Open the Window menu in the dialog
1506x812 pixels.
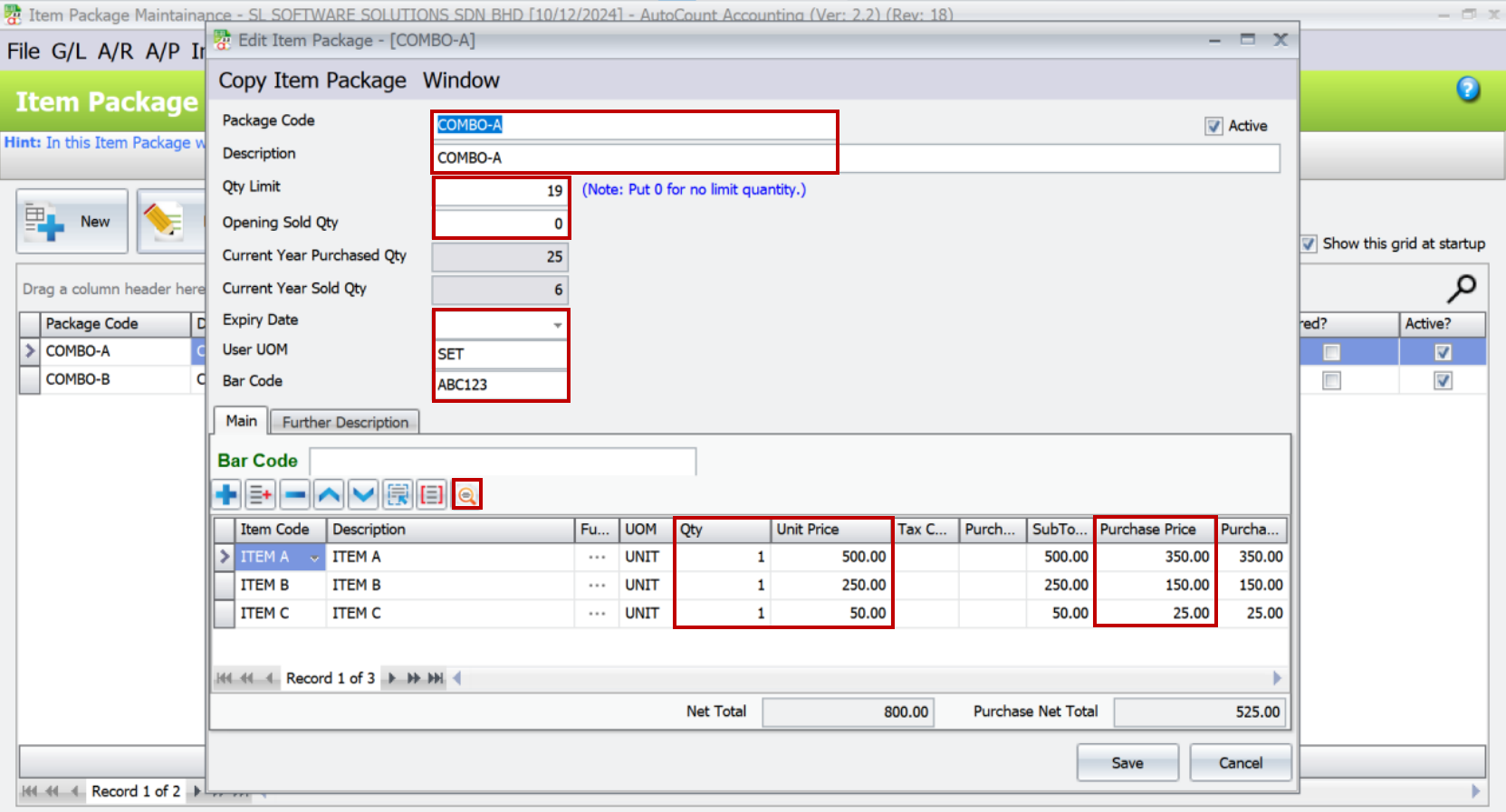click(x=461, y=81)
